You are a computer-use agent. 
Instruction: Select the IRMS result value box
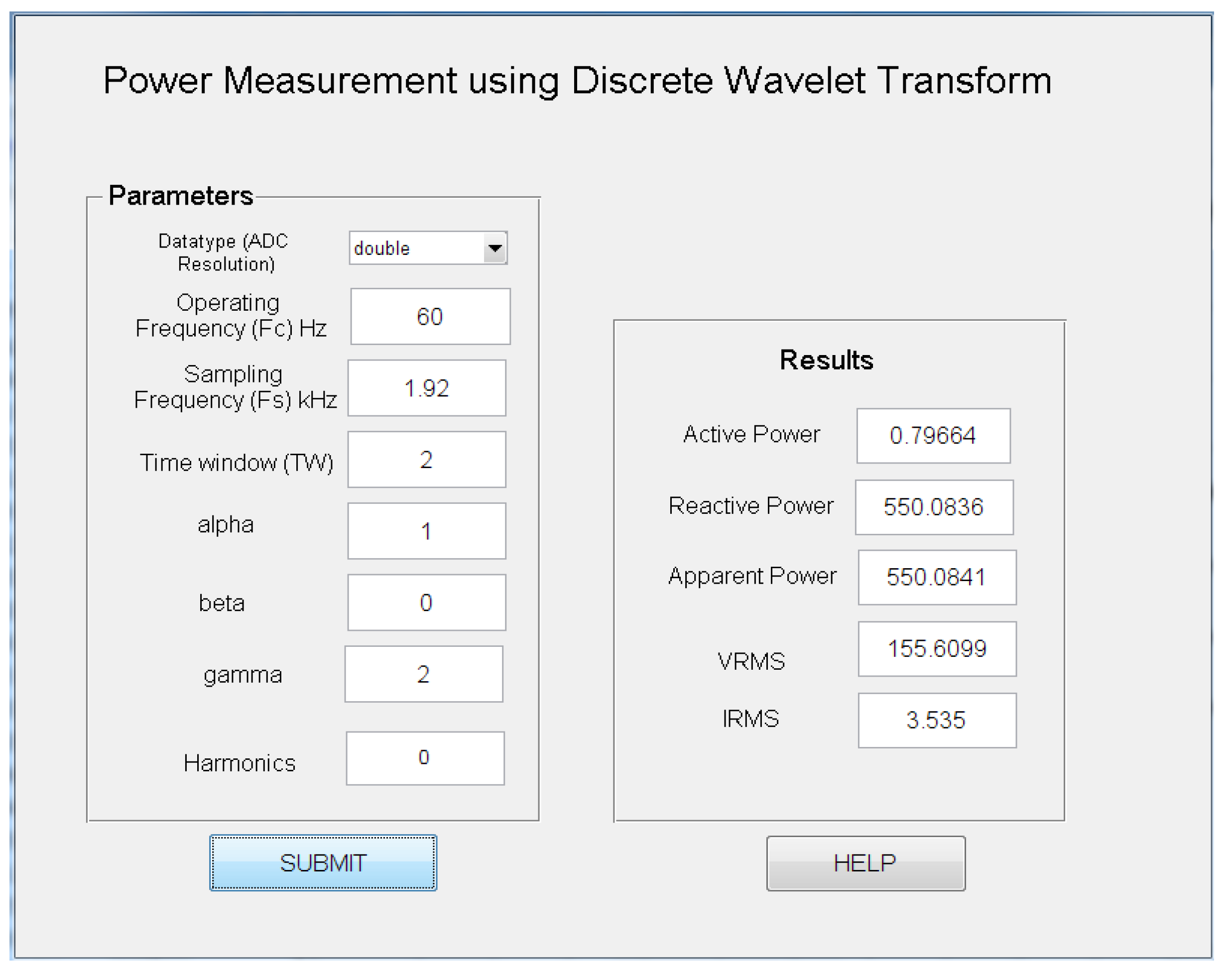tap(937, 721)
